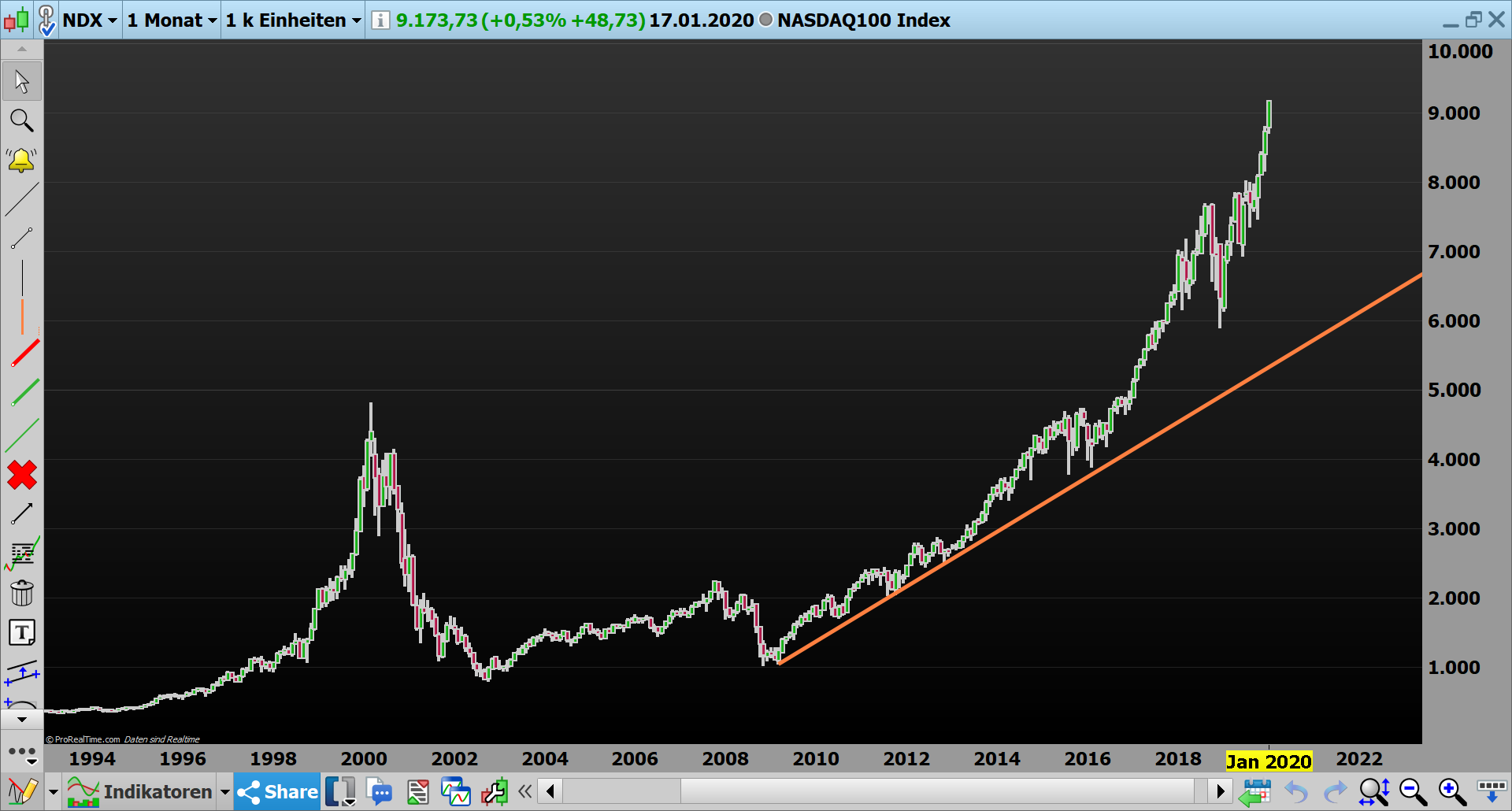Select the NASDAQ100 Index indicator circle
1512x811 pixels.
tap(763, 21)
